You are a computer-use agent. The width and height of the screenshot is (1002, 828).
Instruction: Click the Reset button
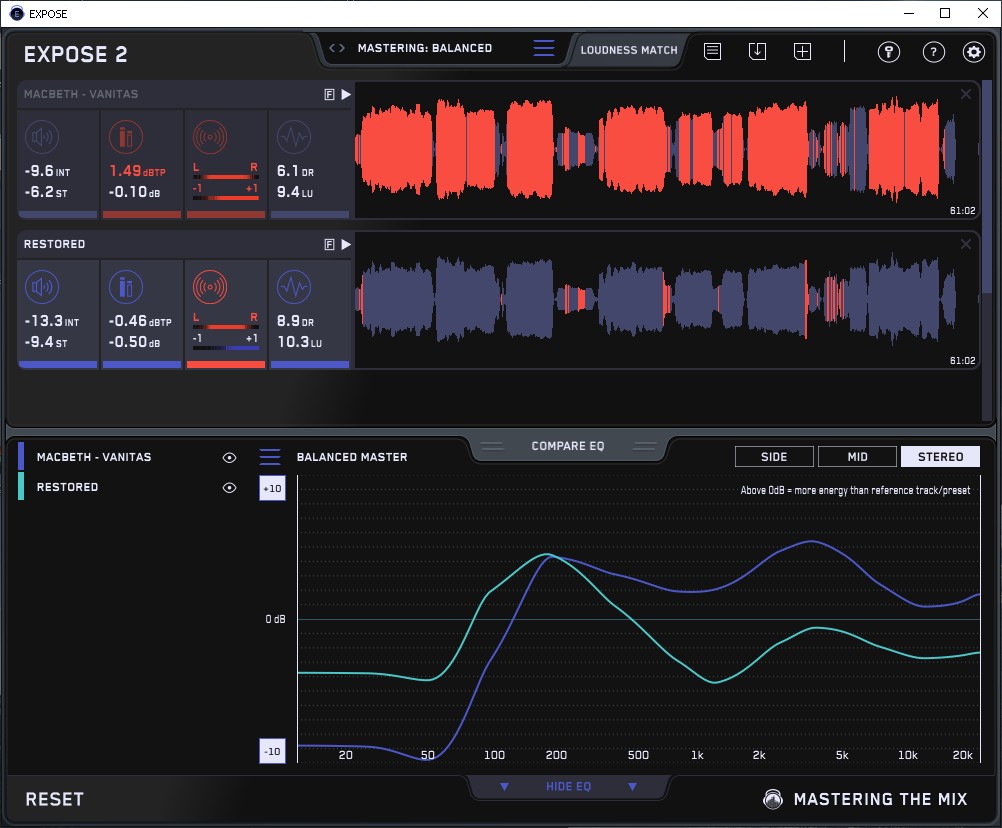55,799
